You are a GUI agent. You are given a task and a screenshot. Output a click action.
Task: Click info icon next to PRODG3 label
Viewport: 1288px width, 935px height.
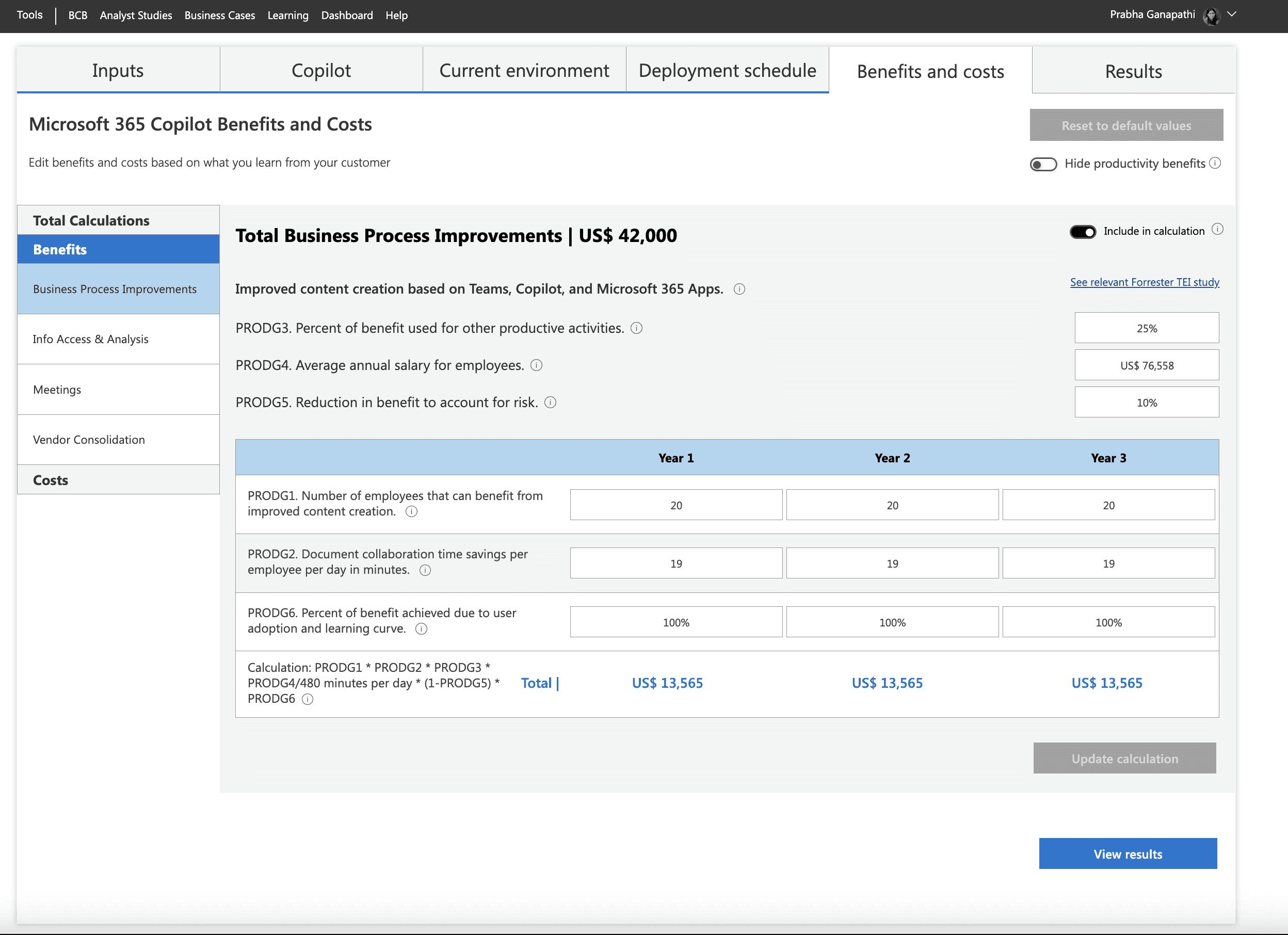[x=637, y=328]
